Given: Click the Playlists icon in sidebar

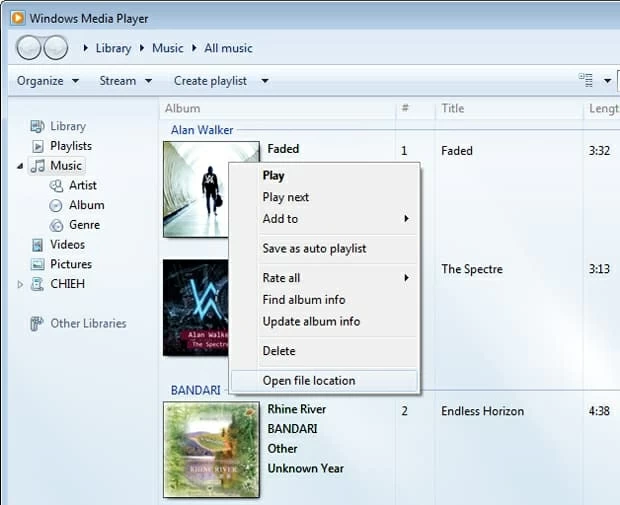Looking at the screenshot, I should [37, 146].
